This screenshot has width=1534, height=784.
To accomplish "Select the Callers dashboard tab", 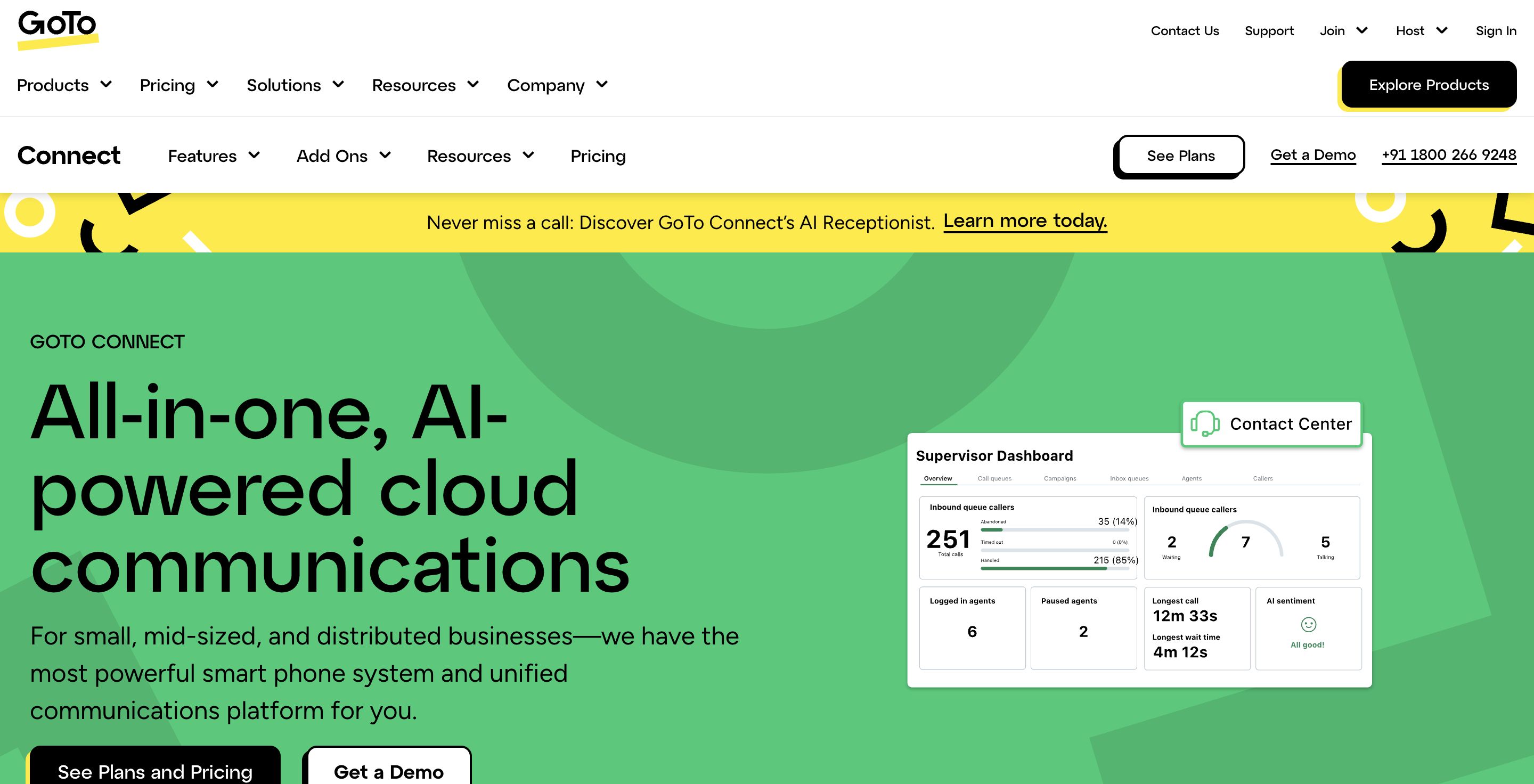I will [x=1262, y=479].
